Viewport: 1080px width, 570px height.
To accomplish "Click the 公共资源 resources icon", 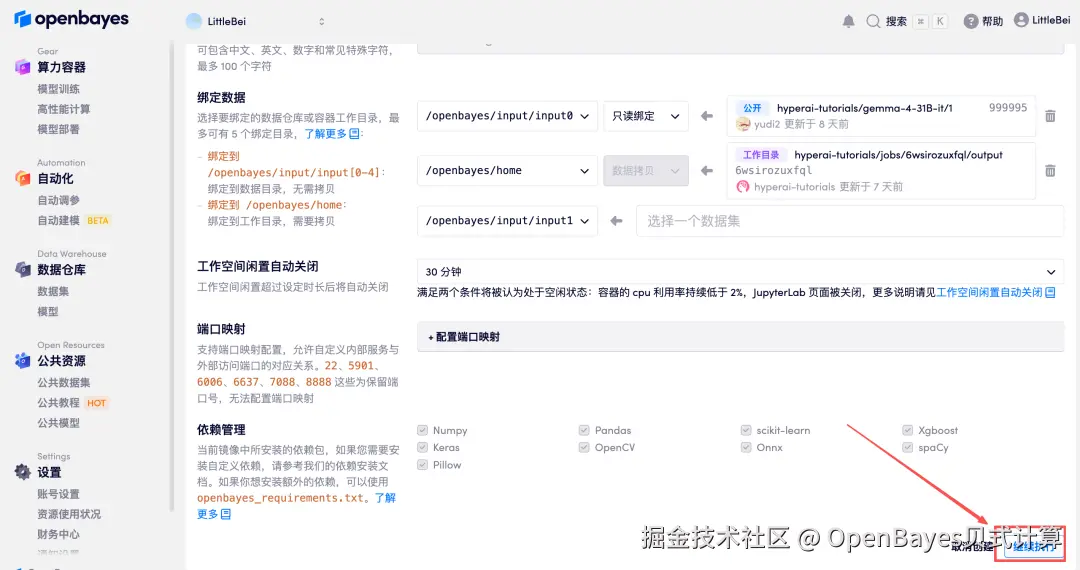I will click(23, 360).
